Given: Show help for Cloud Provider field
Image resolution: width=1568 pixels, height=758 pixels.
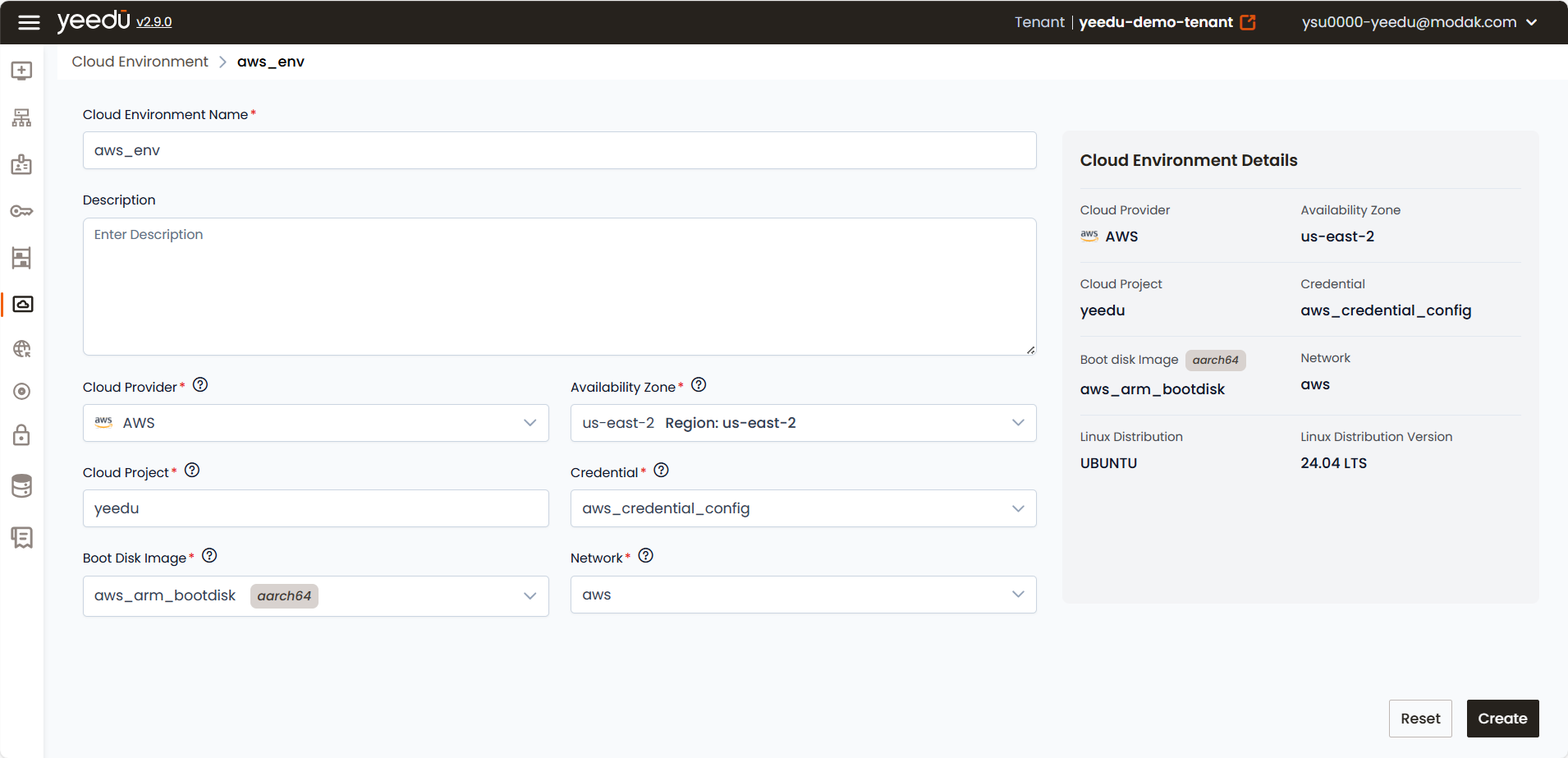Looking at the screenshot, I should point(200,385).
